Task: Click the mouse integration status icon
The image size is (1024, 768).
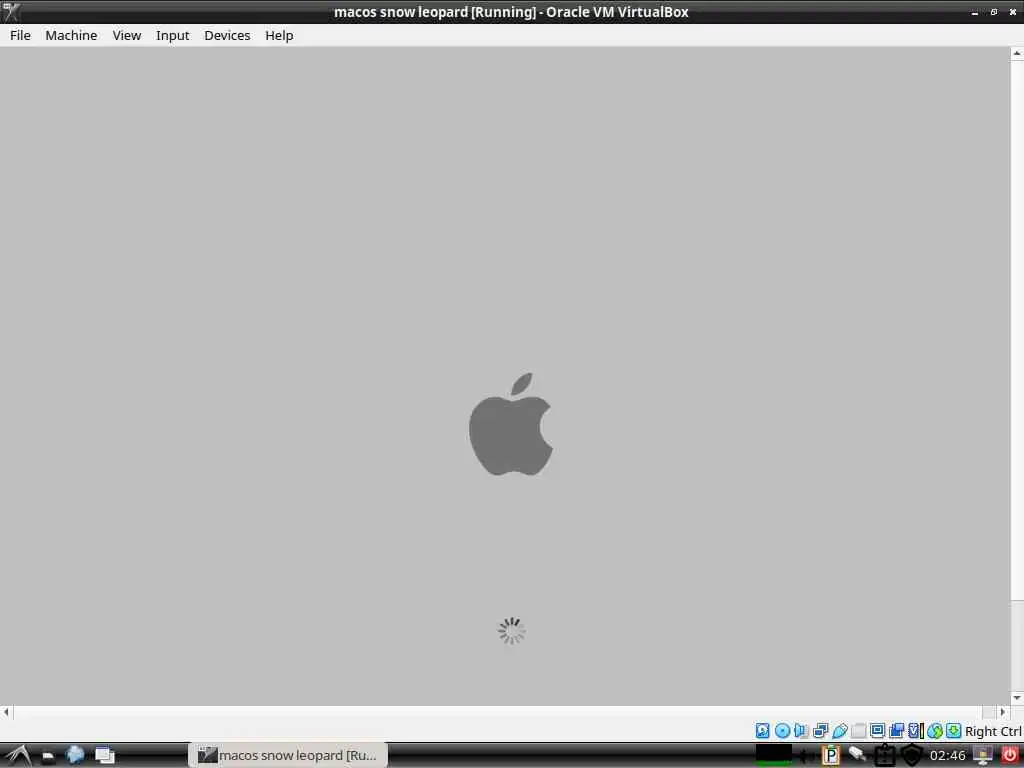Action: (x=935, y=731)
